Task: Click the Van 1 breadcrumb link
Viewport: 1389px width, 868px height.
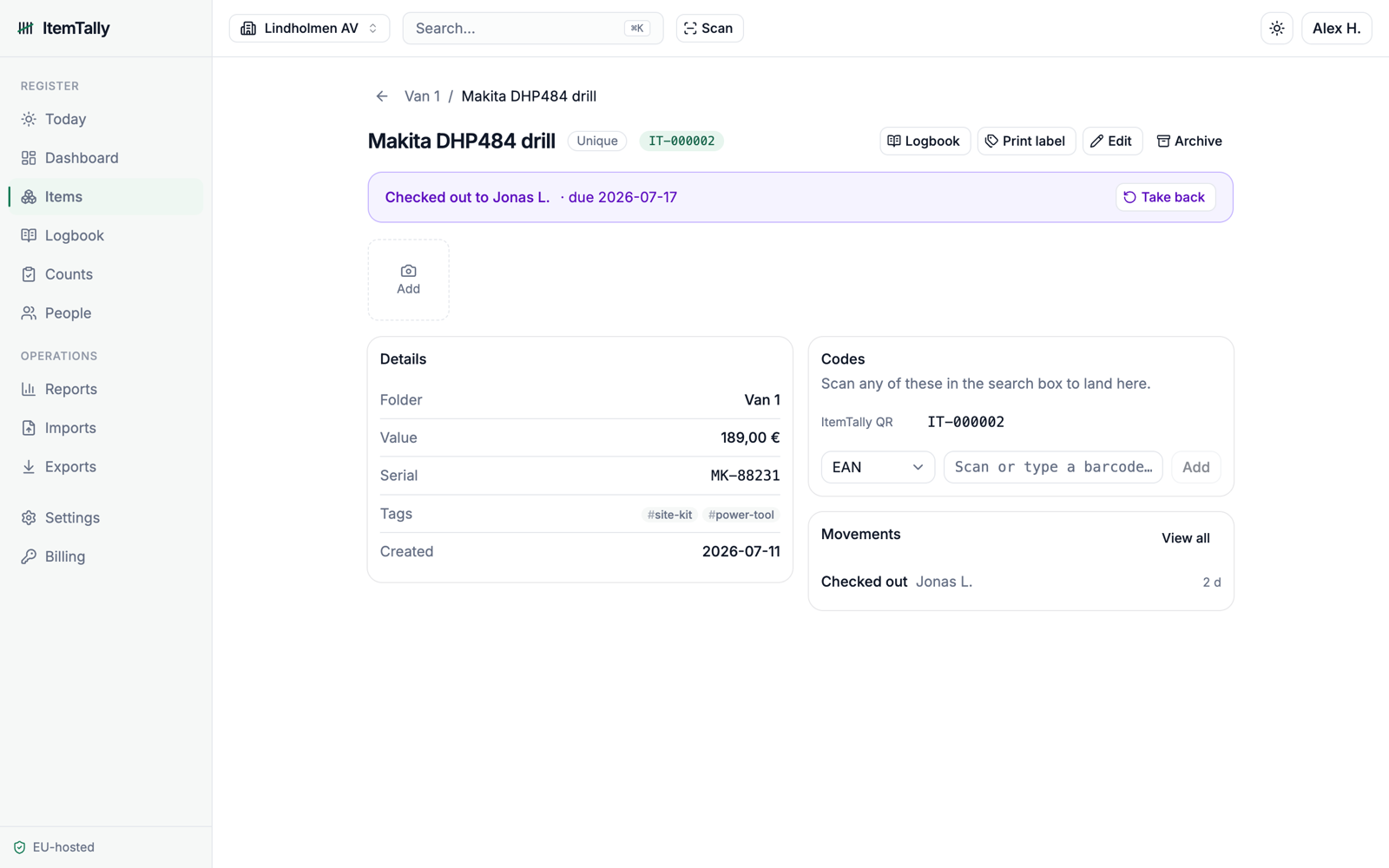Action: point(422,96)
